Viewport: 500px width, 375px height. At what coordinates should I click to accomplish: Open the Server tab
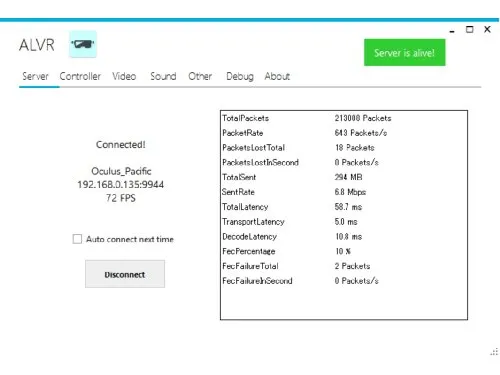coord(35,76)
